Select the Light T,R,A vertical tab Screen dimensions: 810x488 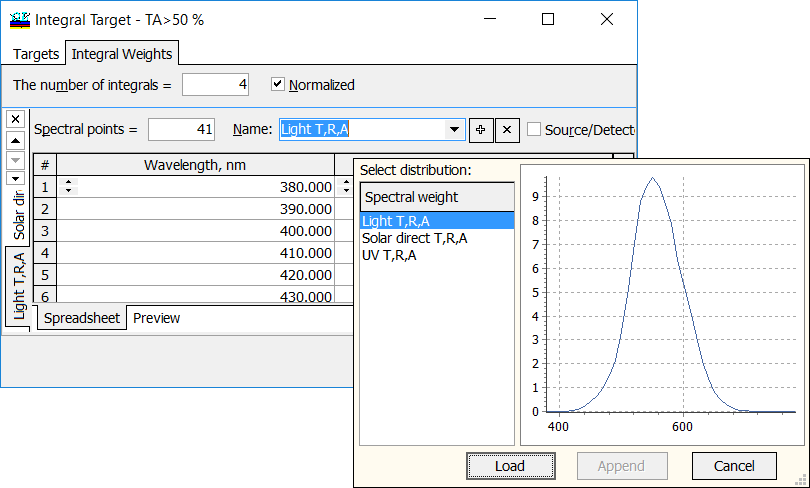[x=19, y=284]
